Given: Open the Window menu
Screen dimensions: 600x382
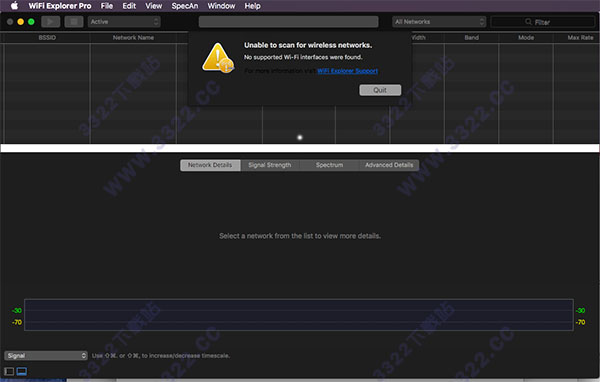Looking at the screenshot, I should (x=221, y=6).
